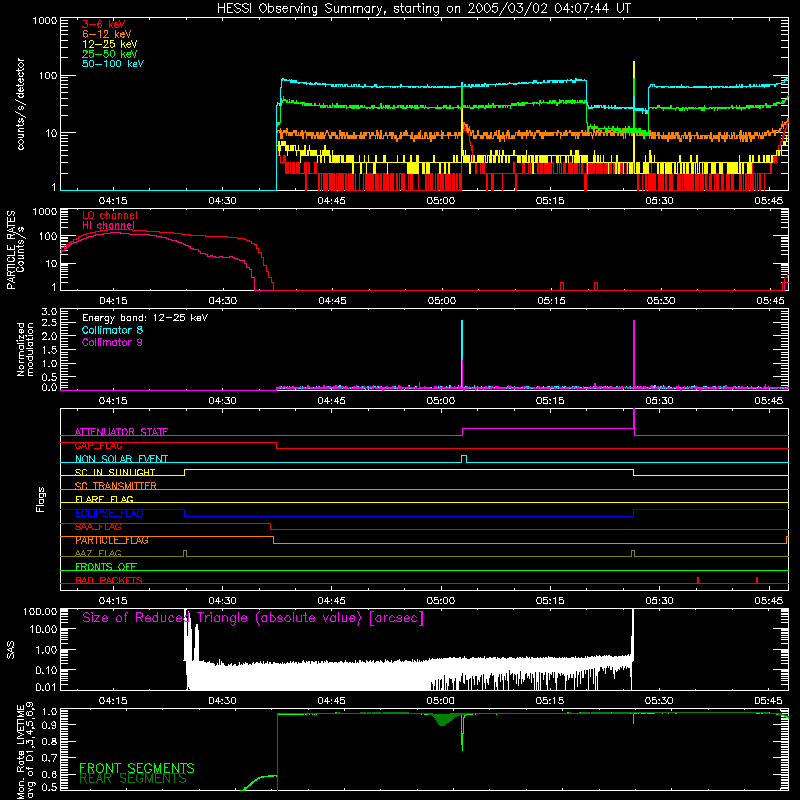Click the ATTENUATOR_STATE flag label
This screenshot has height=800, width=800.
tap(121, 432)
